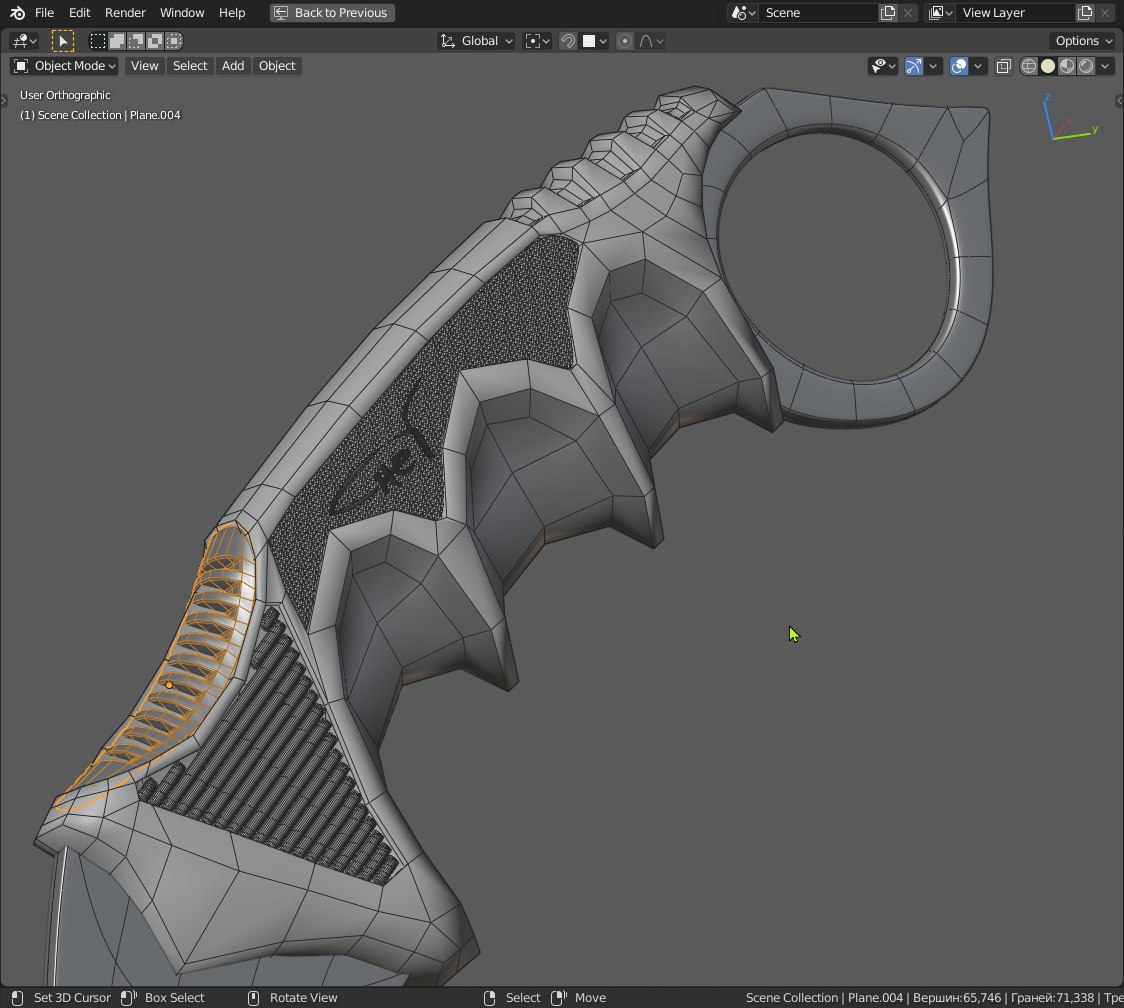Click the scene statistics in status bar
The width and height of the screenshot is (1124, 1008).
(x=934, y=998)
